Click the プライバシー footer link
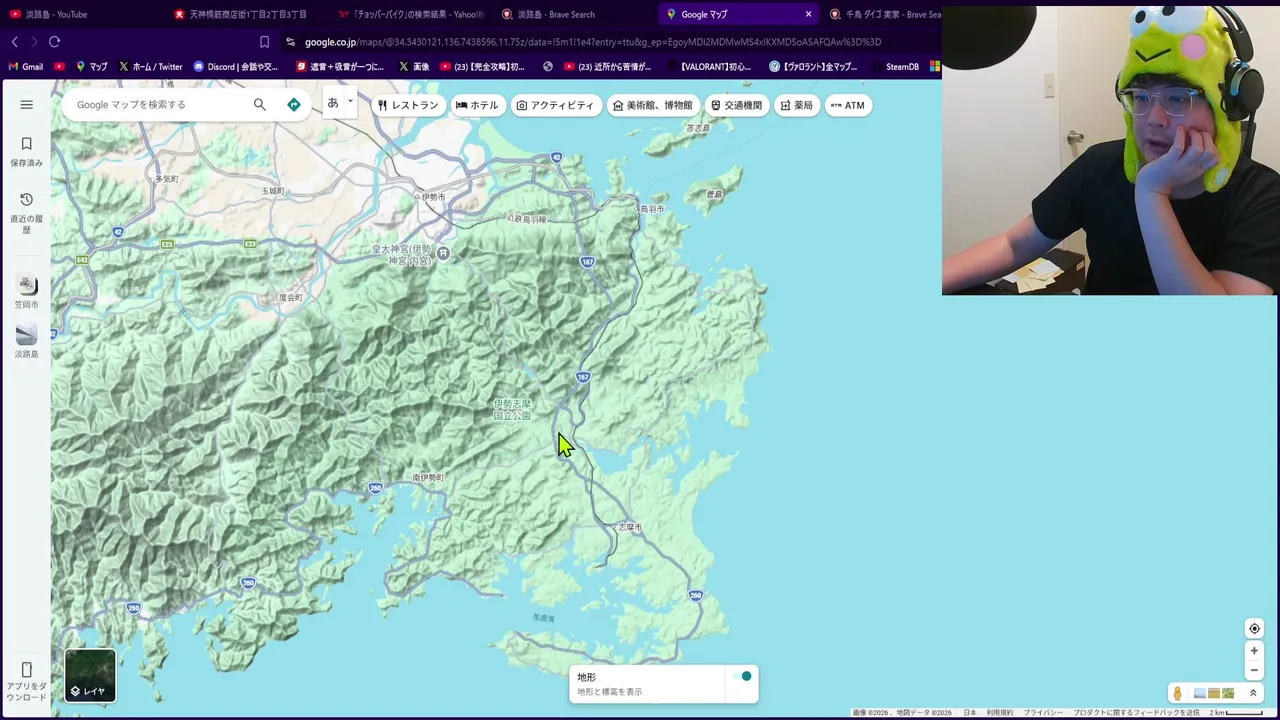Image resolution: width=1280 pixels, height=720 pixels. pos(1043,713)
